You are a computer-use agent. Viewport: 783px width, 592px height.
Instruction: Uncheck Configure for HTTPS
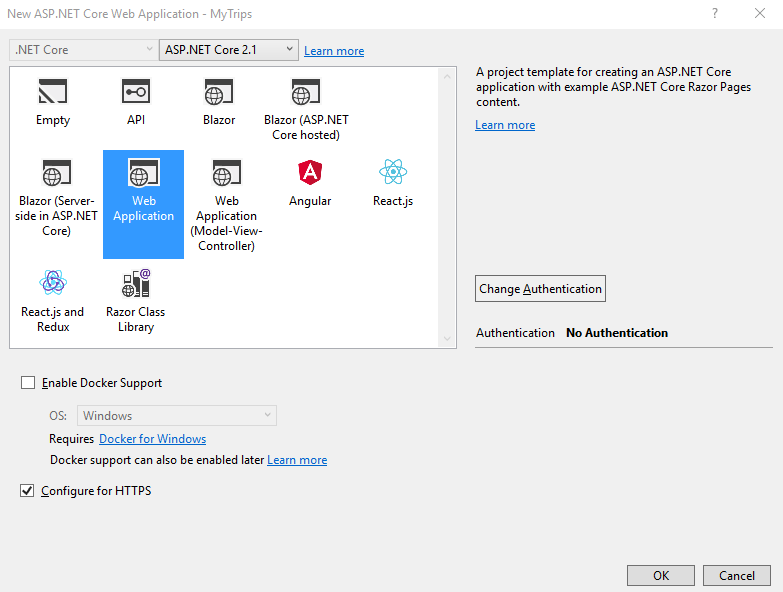[x=27, y=491]
